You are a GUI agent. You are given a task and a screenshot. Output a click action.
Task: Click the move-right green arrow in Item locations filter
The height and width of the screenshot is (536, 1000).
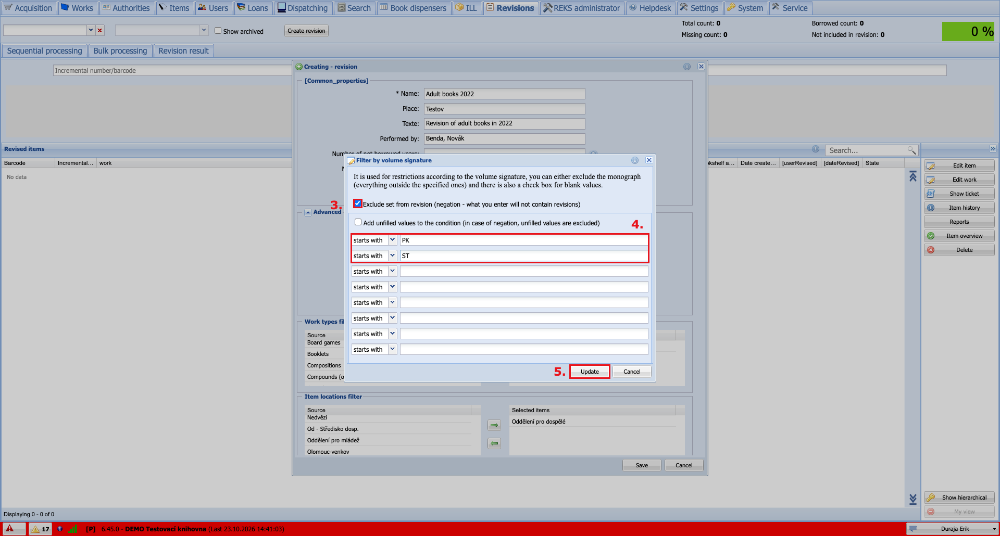point(494,424)
